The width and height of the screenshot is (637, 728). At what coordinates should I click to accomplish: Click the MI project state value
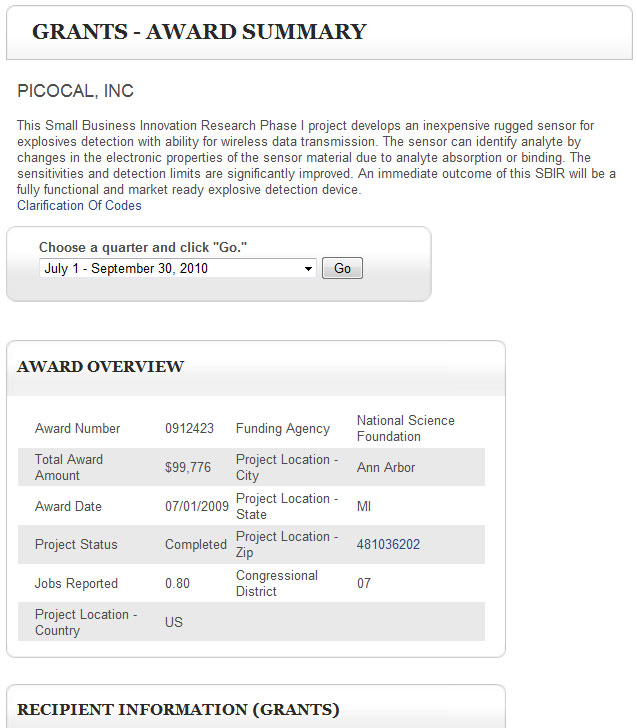point(364,506)
